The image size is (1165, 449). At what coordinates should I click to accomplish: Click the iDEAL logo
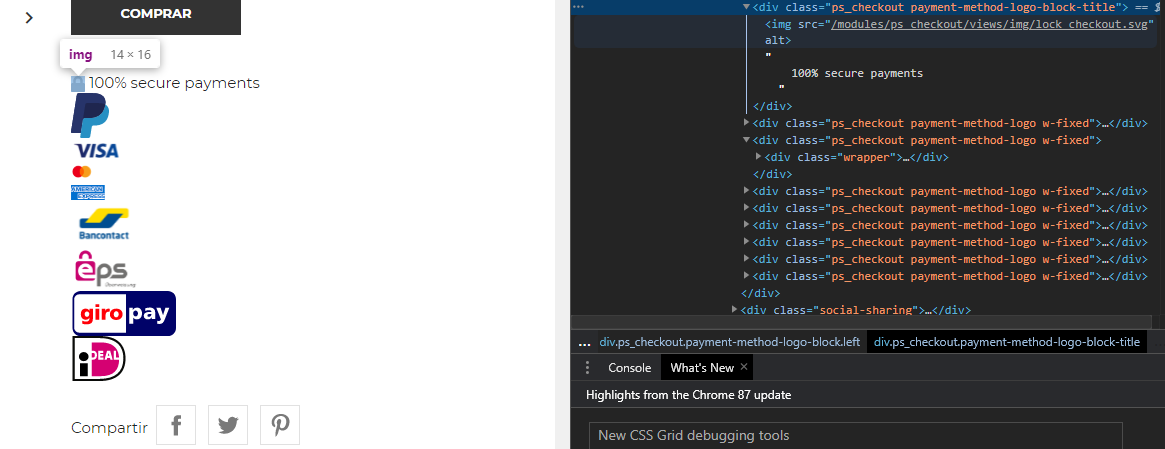point(99,358)
